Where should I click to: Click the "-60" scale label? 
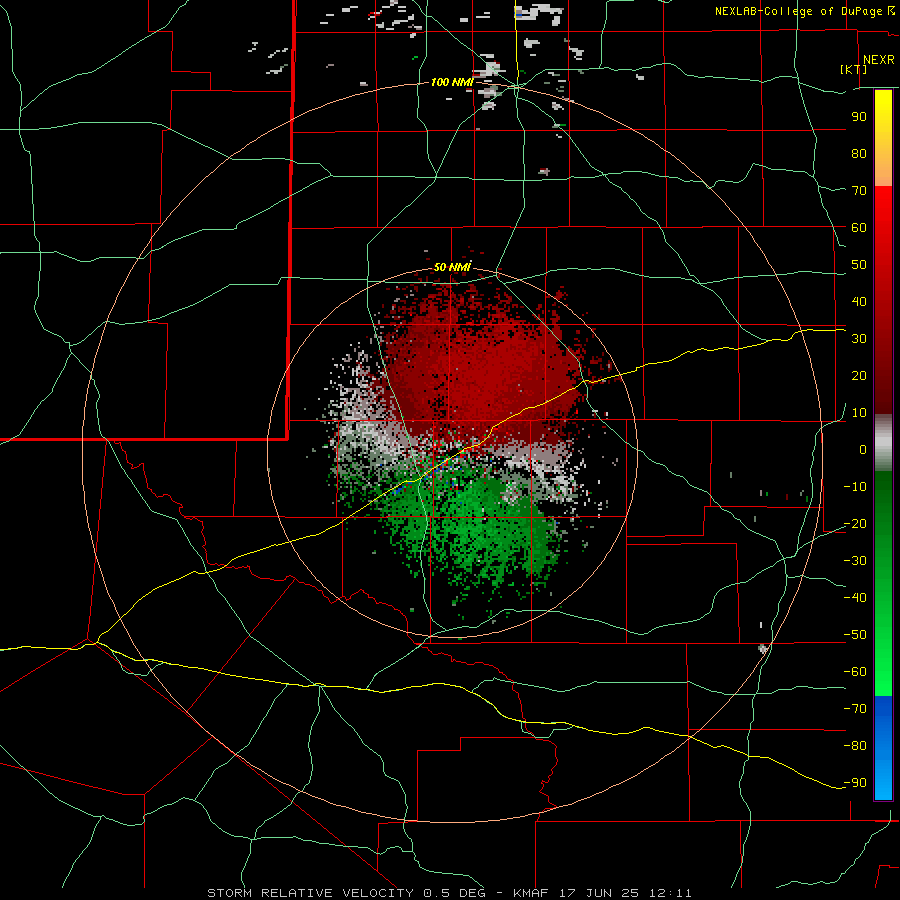[855, 672]
